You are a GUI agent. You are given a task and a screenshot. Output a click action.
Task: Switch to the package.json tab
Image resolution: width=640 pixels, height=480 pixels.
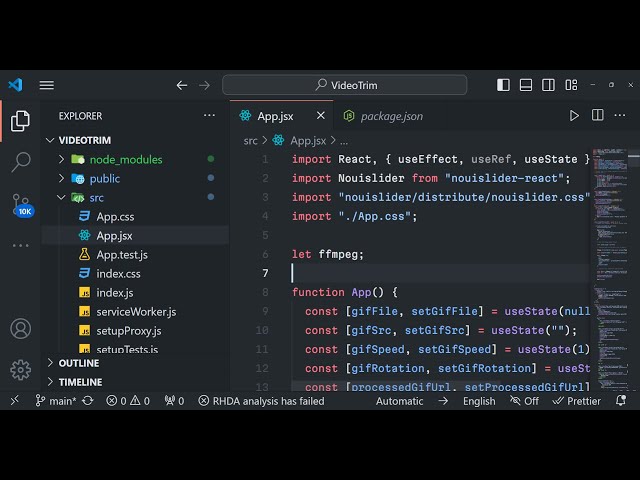pyautogui.click(x=391, y=116)
